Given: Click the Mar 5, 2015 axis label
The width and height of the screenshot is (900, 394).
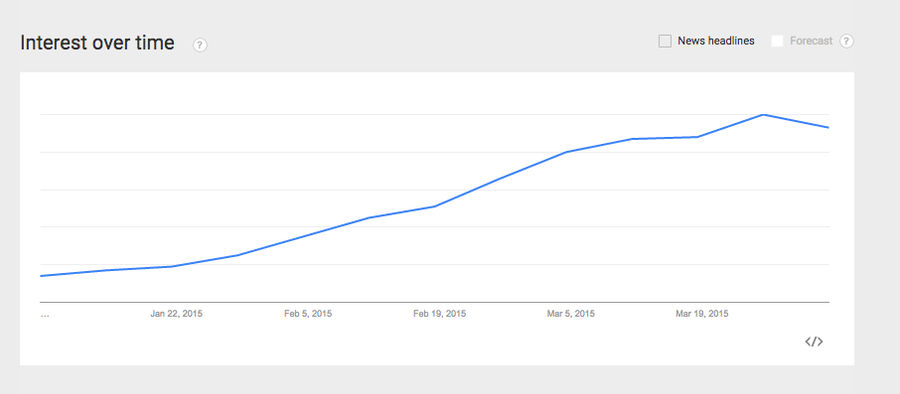Looking at the screenshot, I should [x=571, y=314].
